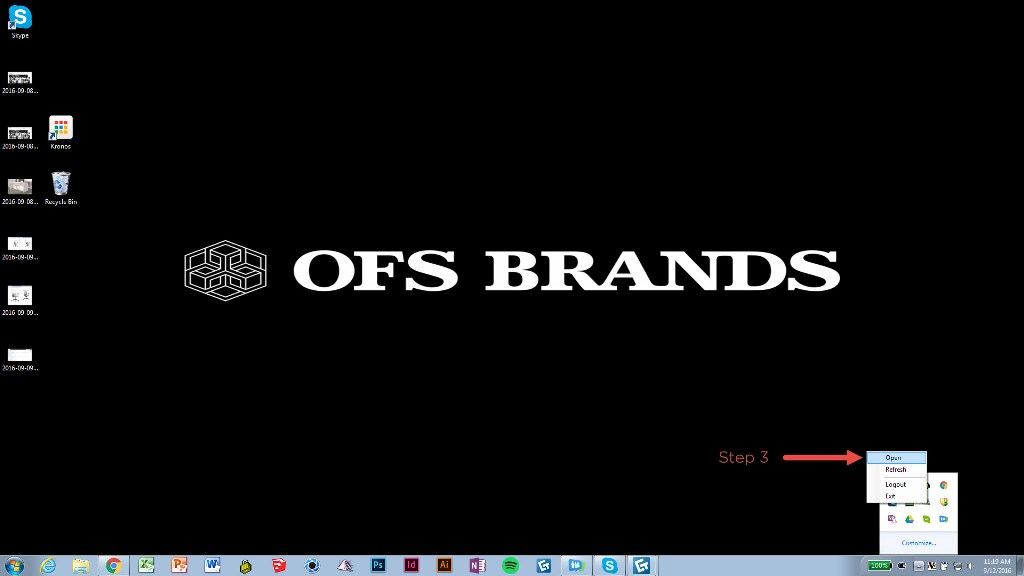The height and width of the screenshot is (576, 1024).
Task: Open Word from the taskbar
Action: pos(212,566)
